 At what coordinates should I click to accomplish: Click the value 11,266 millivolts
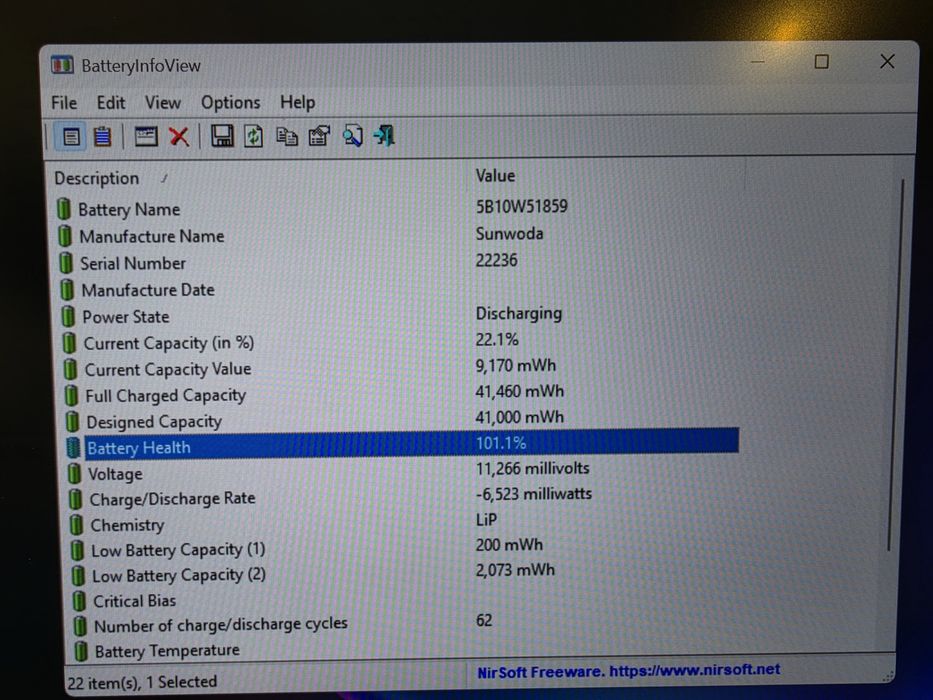pos(532,468)
